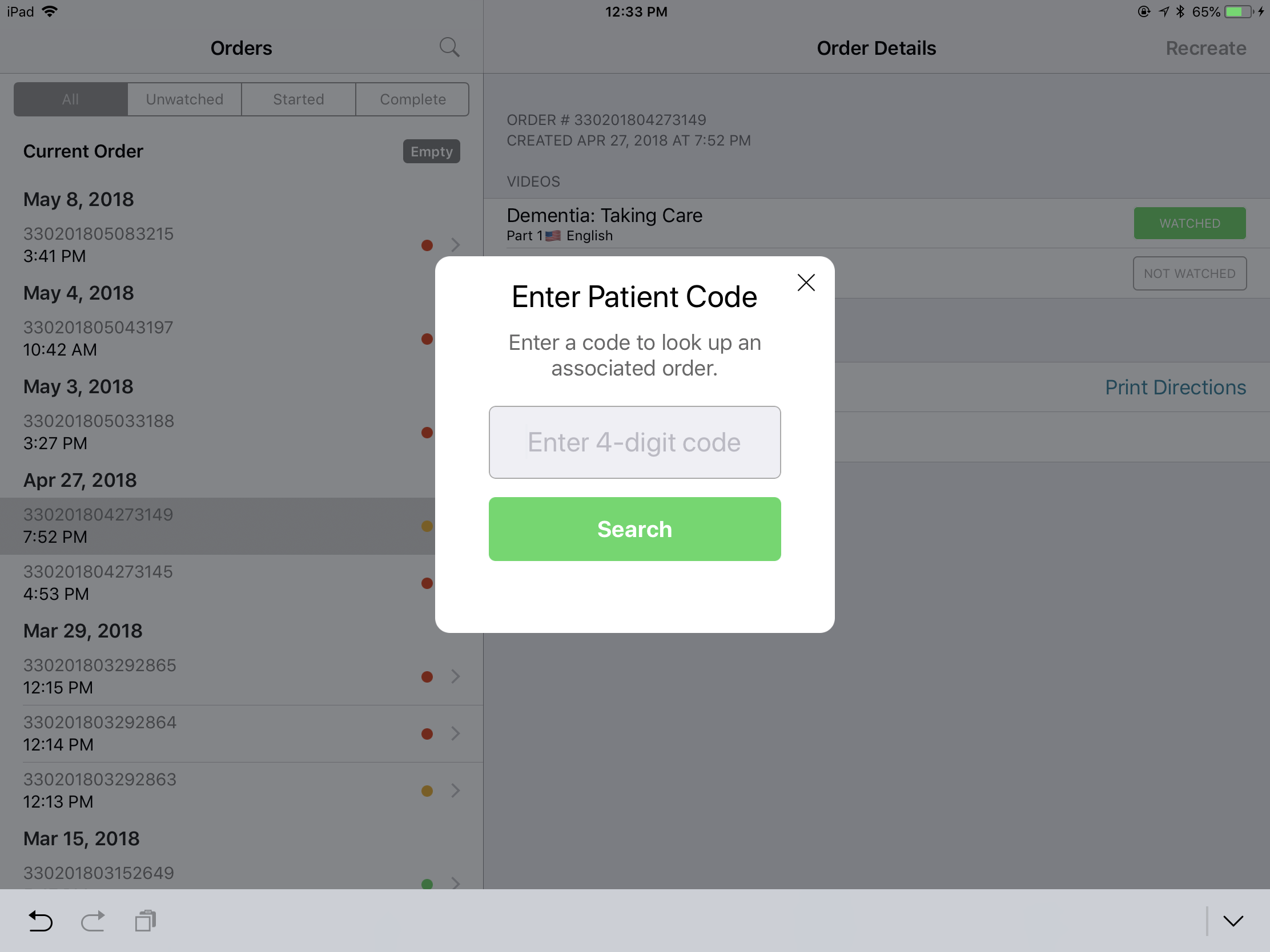
Task: Select the Started filter segment
Action: coord(299,99)
